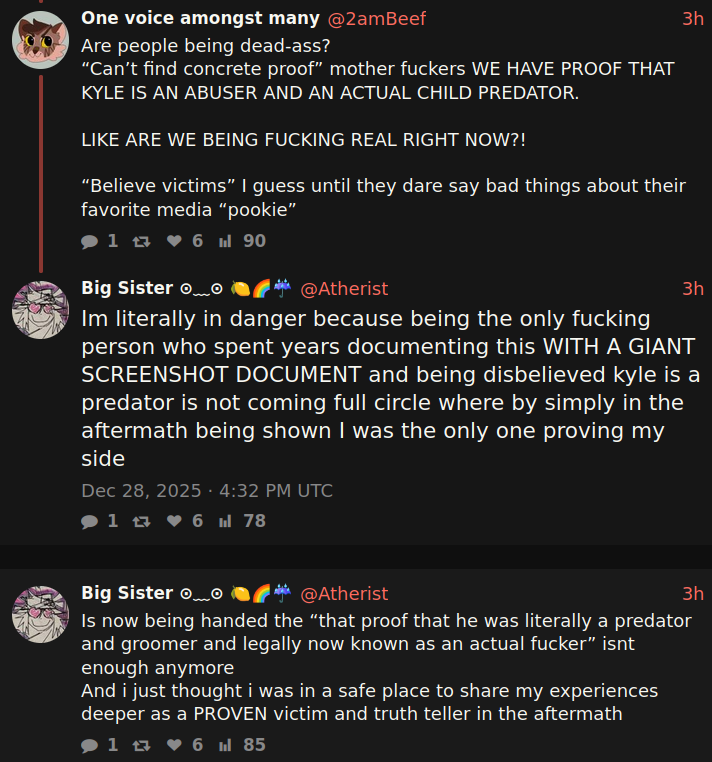This screenshot has width=712, height=762.
Task: Like the Dec 28, 2025 post
Action: click(174, 521)
